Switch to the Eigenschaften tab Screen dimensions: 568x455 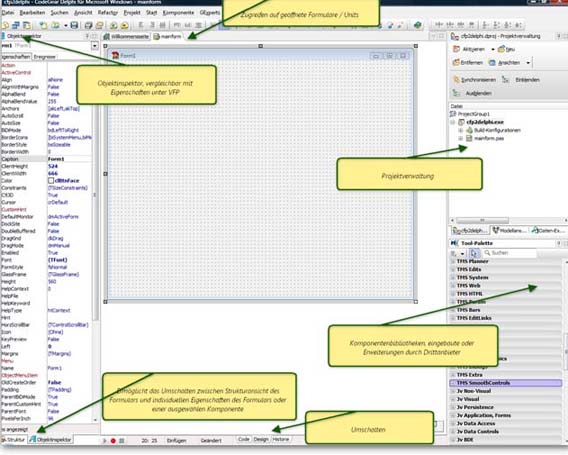click(16, 57)
